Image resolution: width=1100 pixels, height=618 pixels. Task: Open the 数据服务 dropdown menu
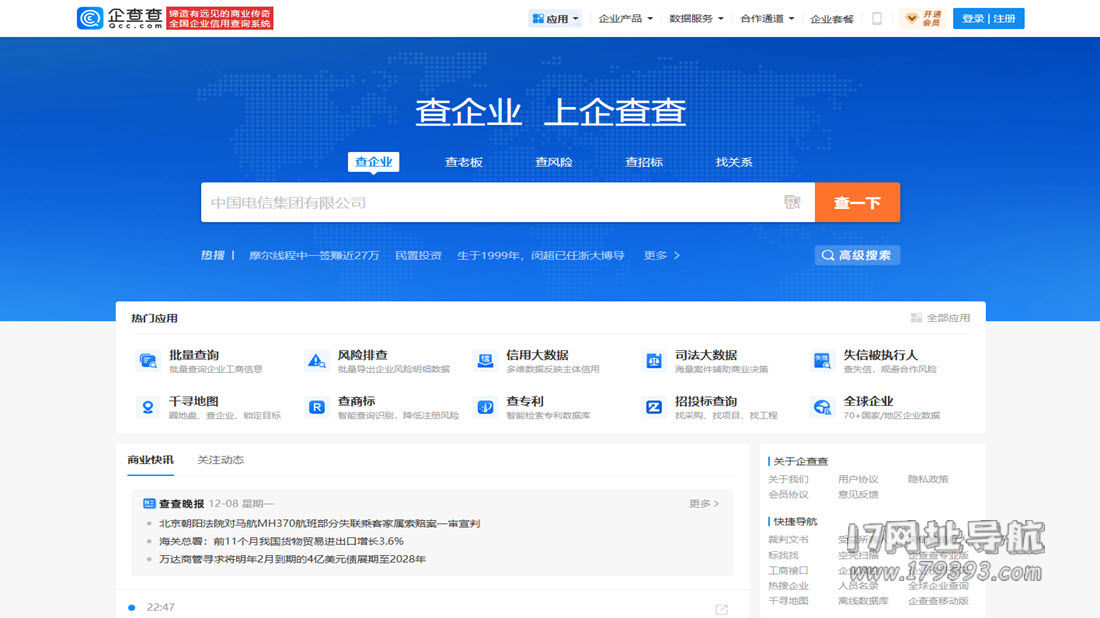pos(696,18)
